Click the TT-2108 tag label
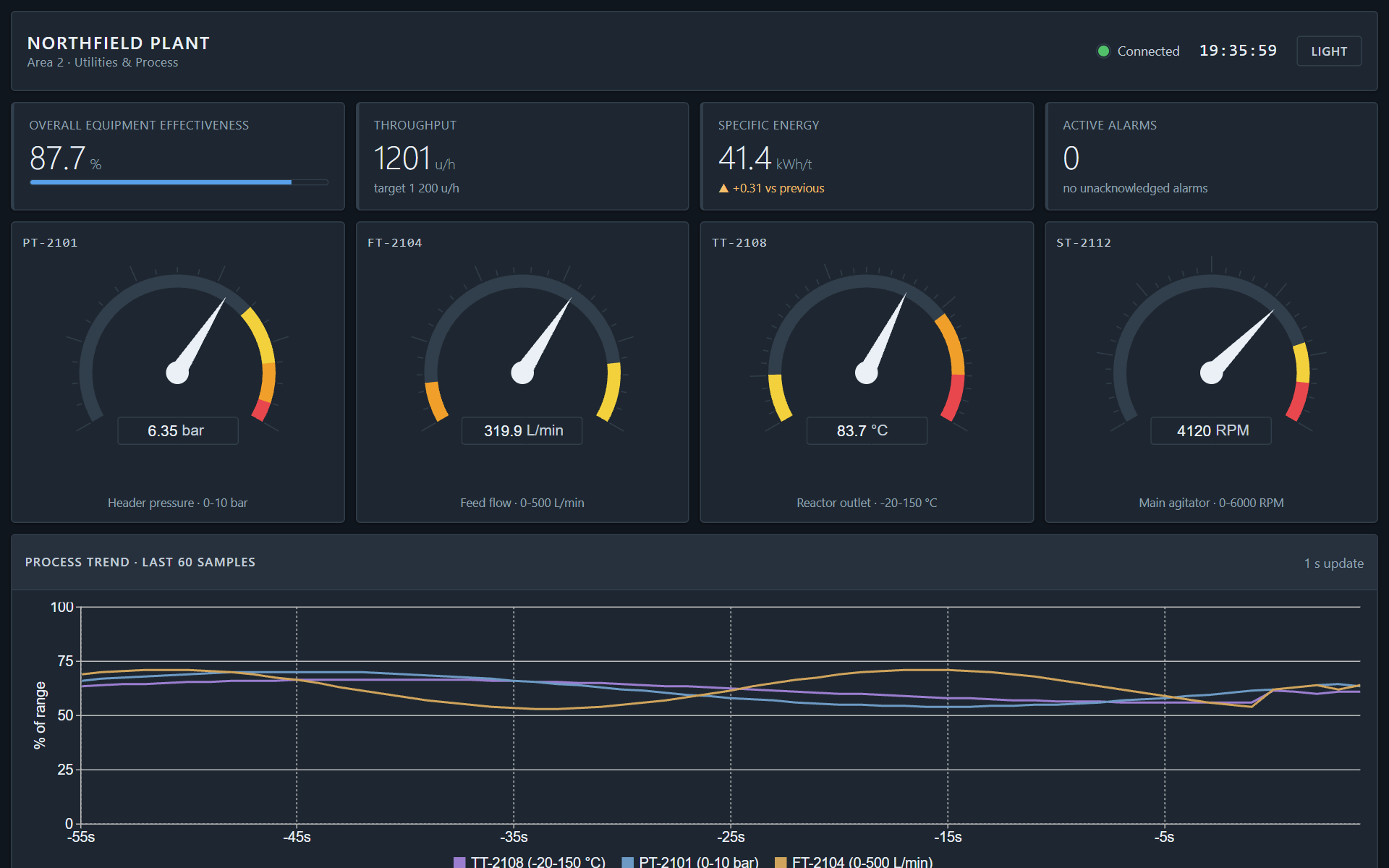 [x=739, y=243]
